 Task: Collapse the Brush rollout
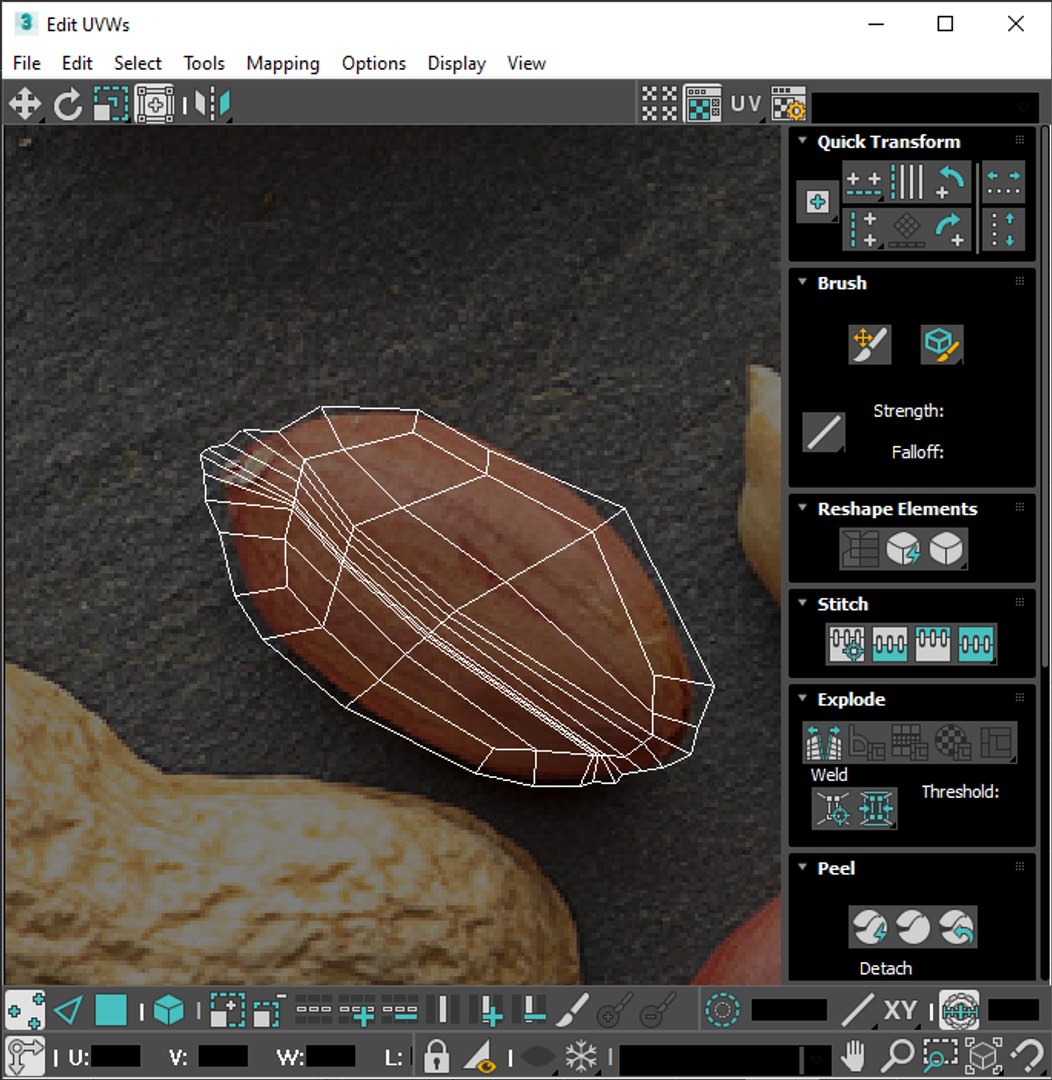pos(802,282)
